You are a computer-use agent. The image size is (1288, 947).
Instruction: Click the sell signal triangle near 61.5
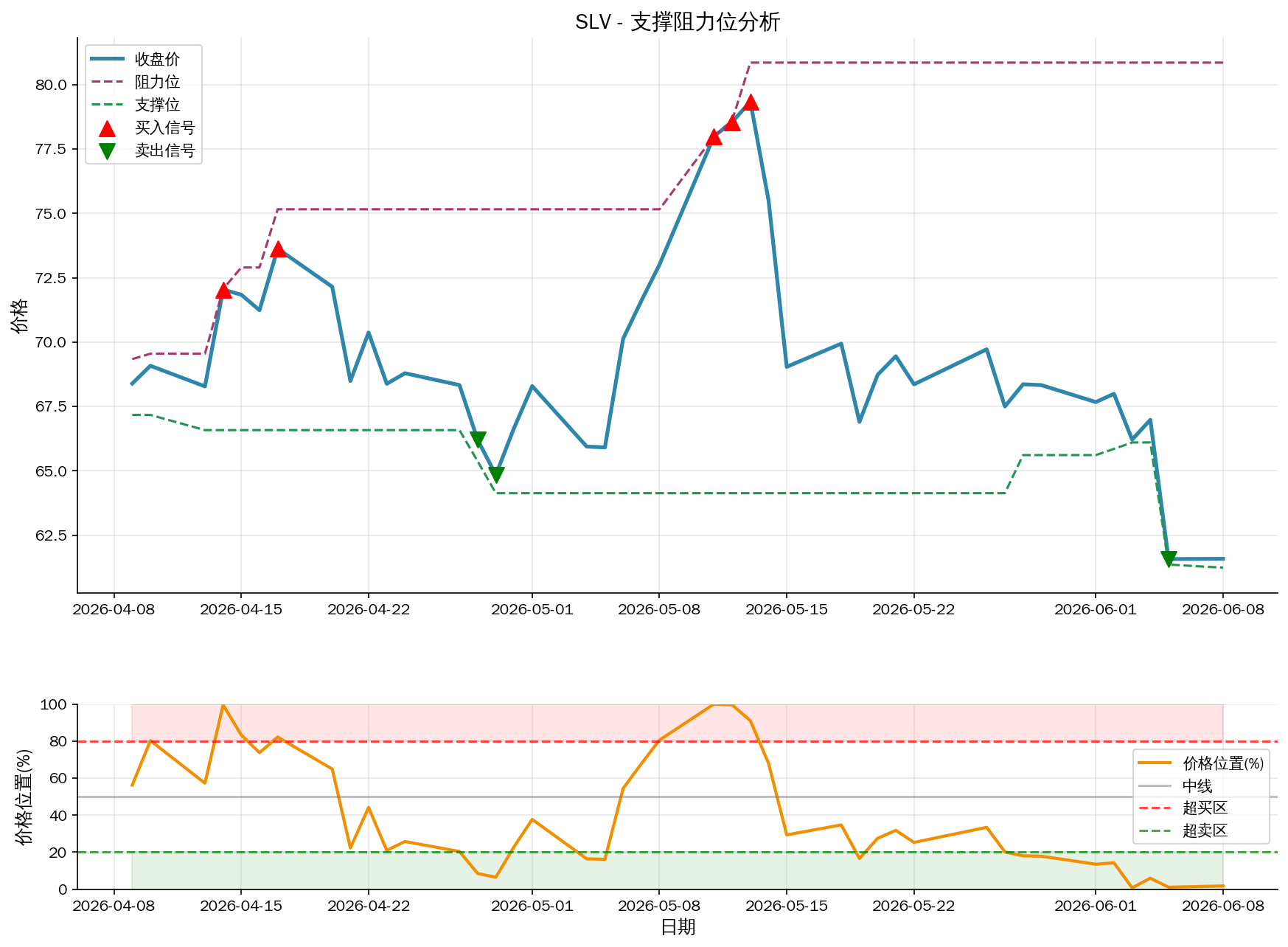(1169, 559)
